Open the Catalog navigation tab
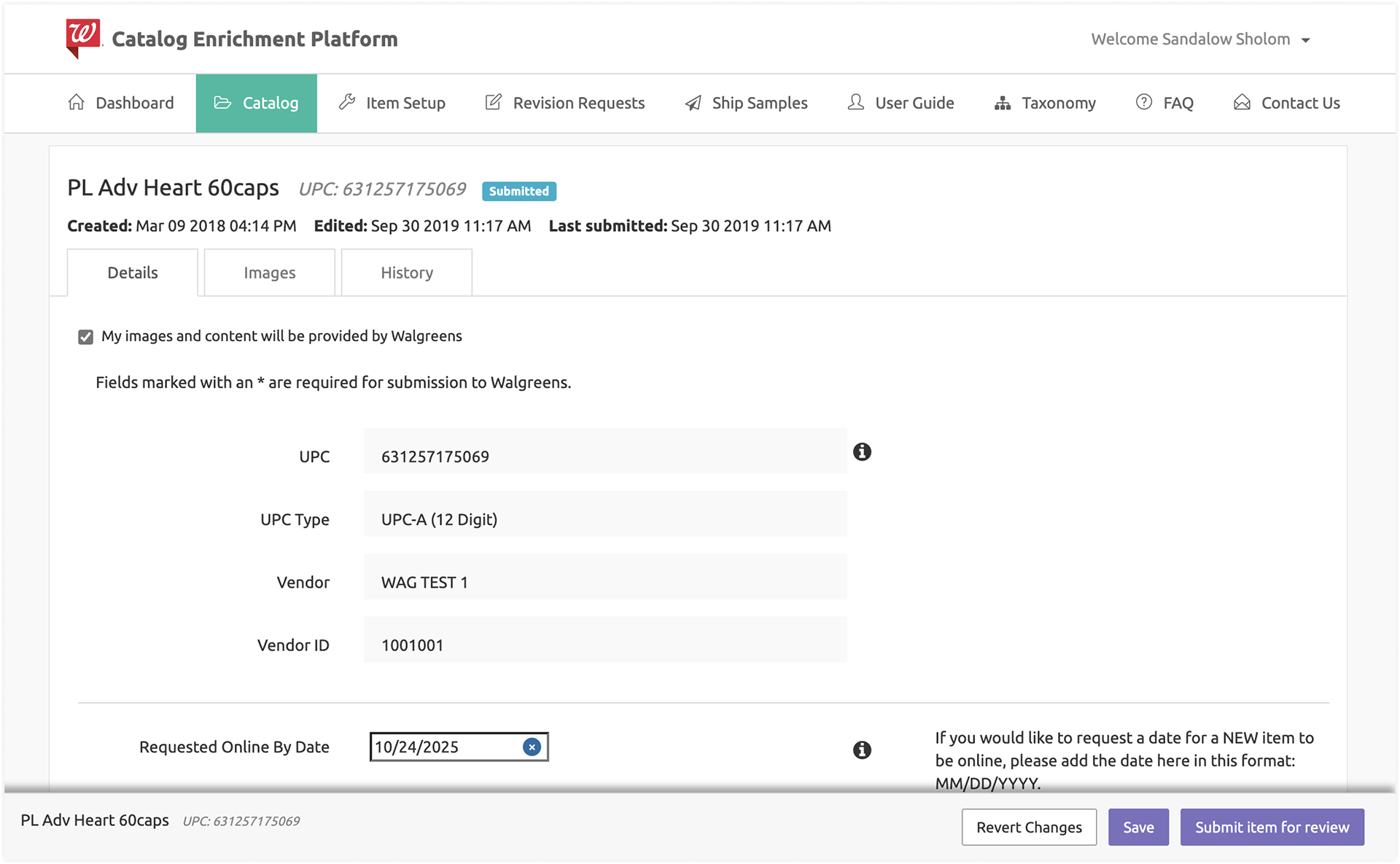The width and height of the screenshot is (1400, 864). click(256, 103)
